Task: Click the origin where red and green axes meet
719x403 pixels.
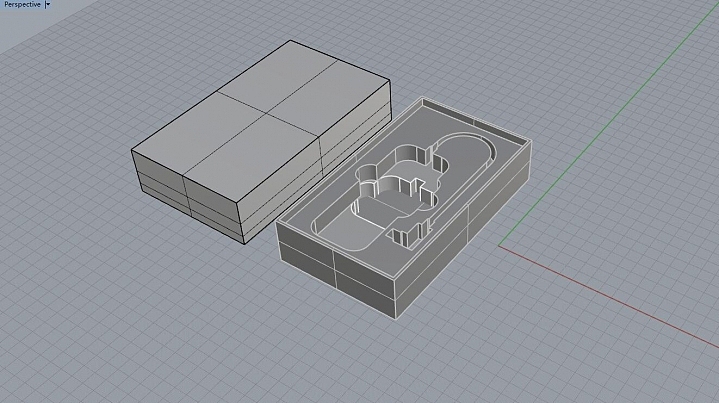Action: click(499, 246)
